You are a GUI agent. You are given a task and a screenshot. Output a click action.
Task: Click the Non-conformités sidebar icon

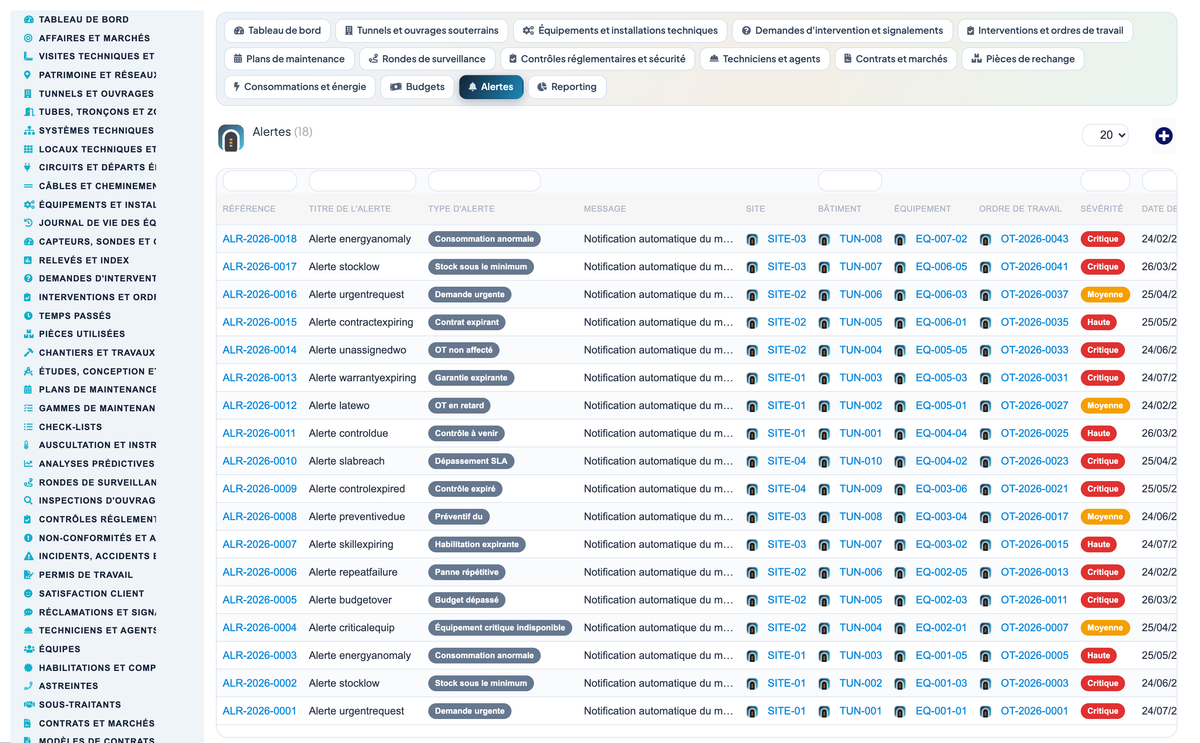28,538
